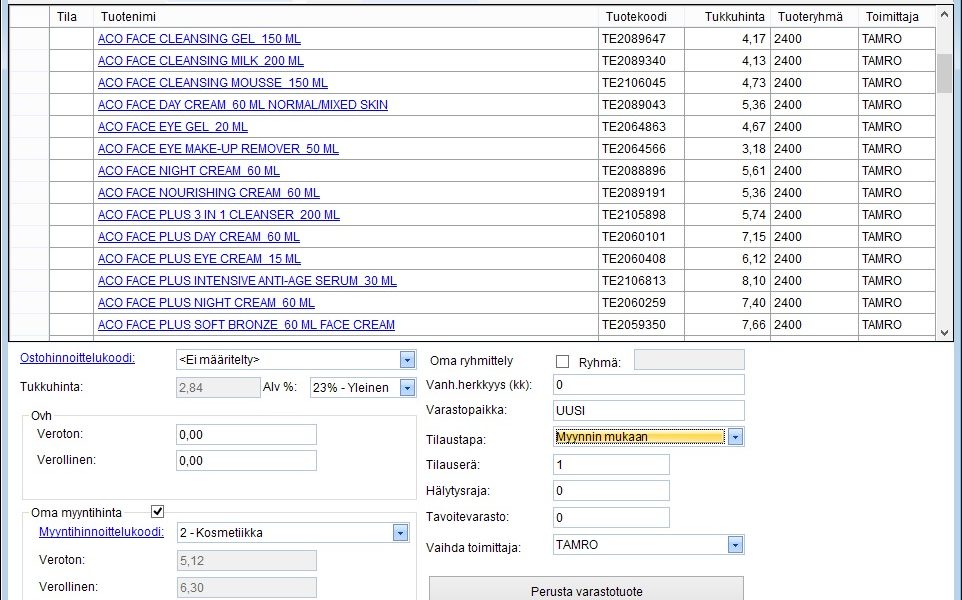This screenshot has height=600, width=962.
Task: Open the Ostohinnoittelukoodi dropdown
Action: 407,360
